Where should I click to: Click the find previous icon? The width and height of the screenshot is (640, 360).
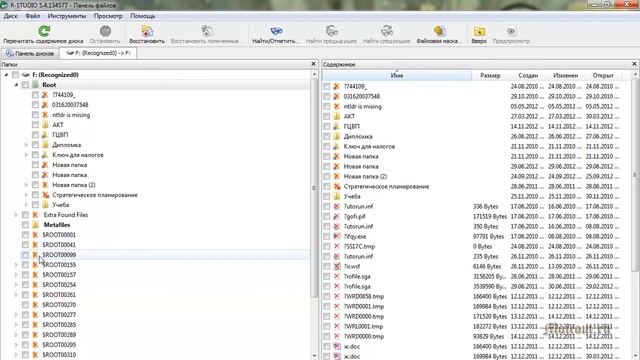[x=331, y=31]
